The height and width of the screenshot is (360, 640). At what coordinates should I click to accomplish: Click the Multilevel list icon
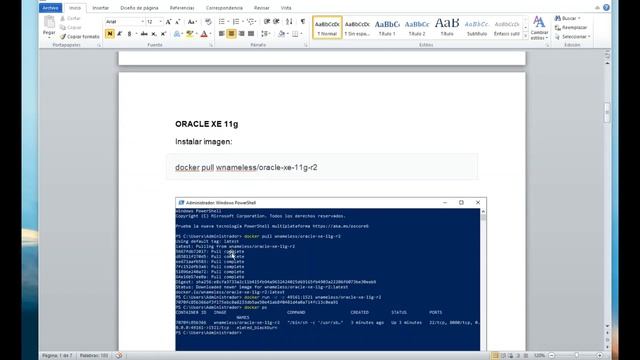(251, 22)
